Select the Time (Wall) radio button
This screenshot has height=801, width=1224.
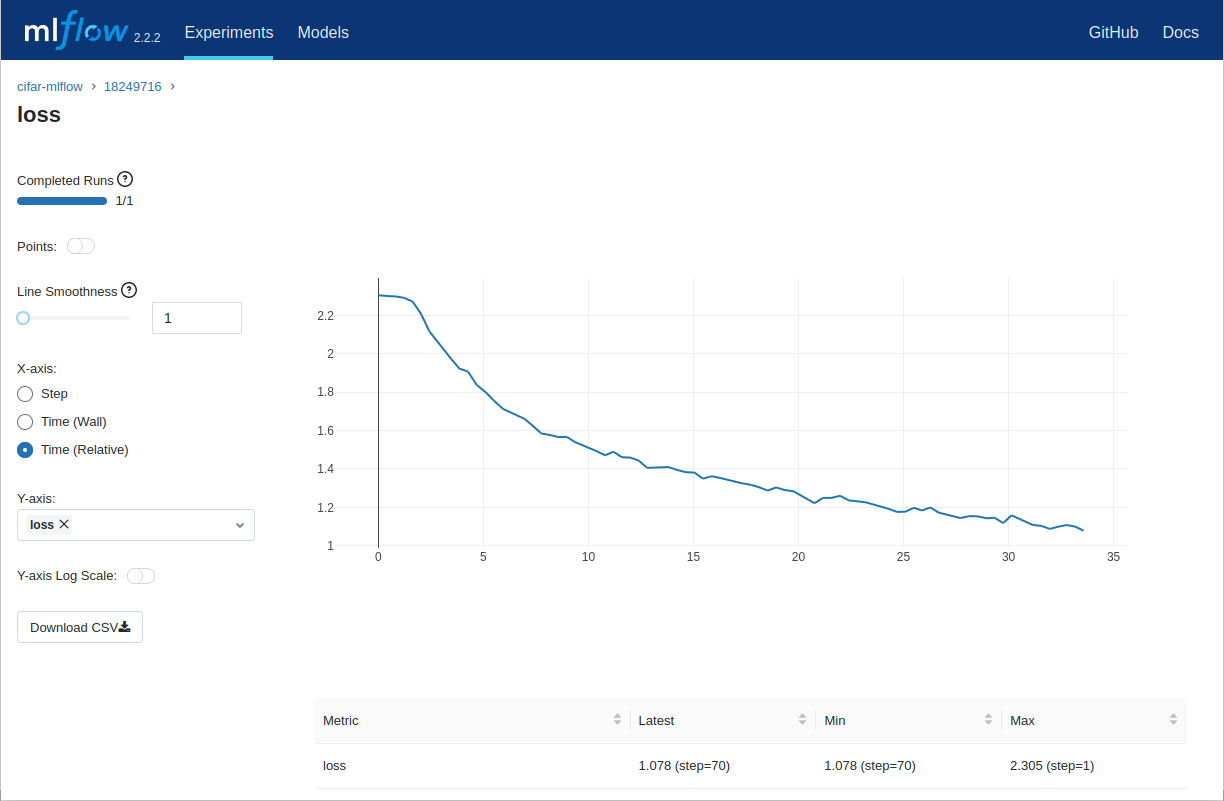[26, 422]
